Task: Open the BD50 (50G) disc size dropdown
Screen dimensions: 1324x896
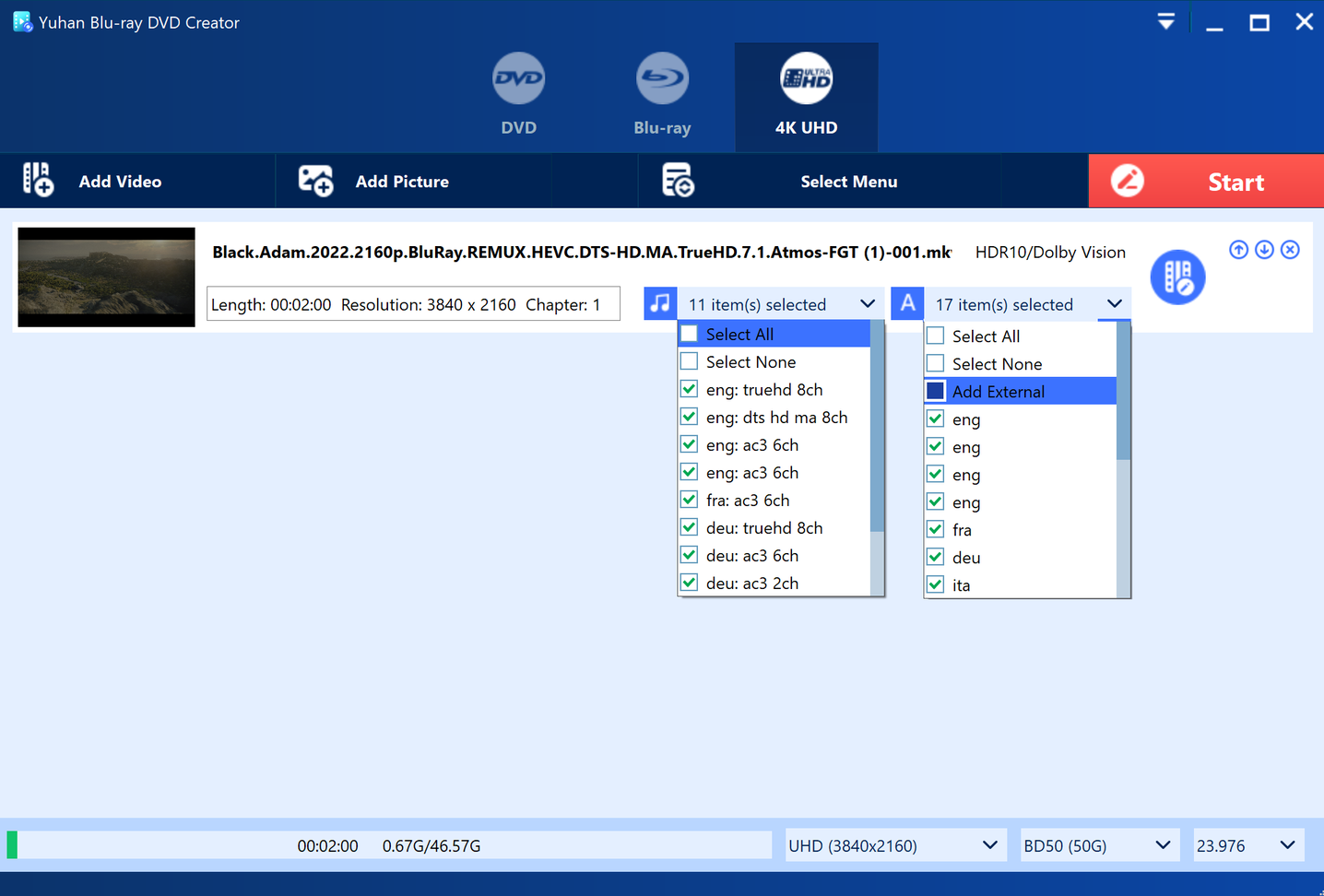Action: tap(1099, 845)
